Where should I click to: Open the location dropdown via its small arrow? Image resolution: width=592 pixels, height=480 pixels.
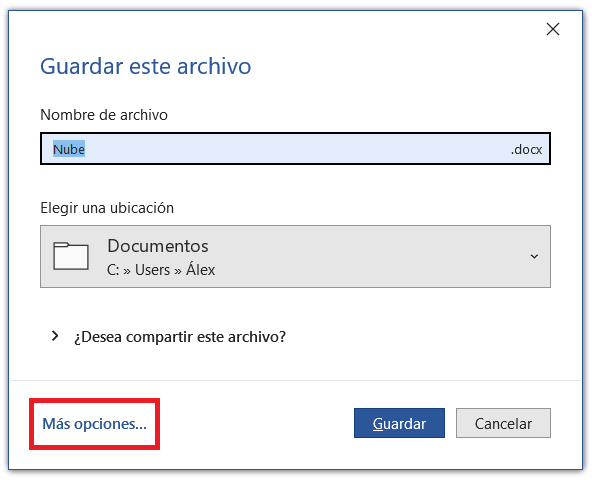(x=534, y=256)
